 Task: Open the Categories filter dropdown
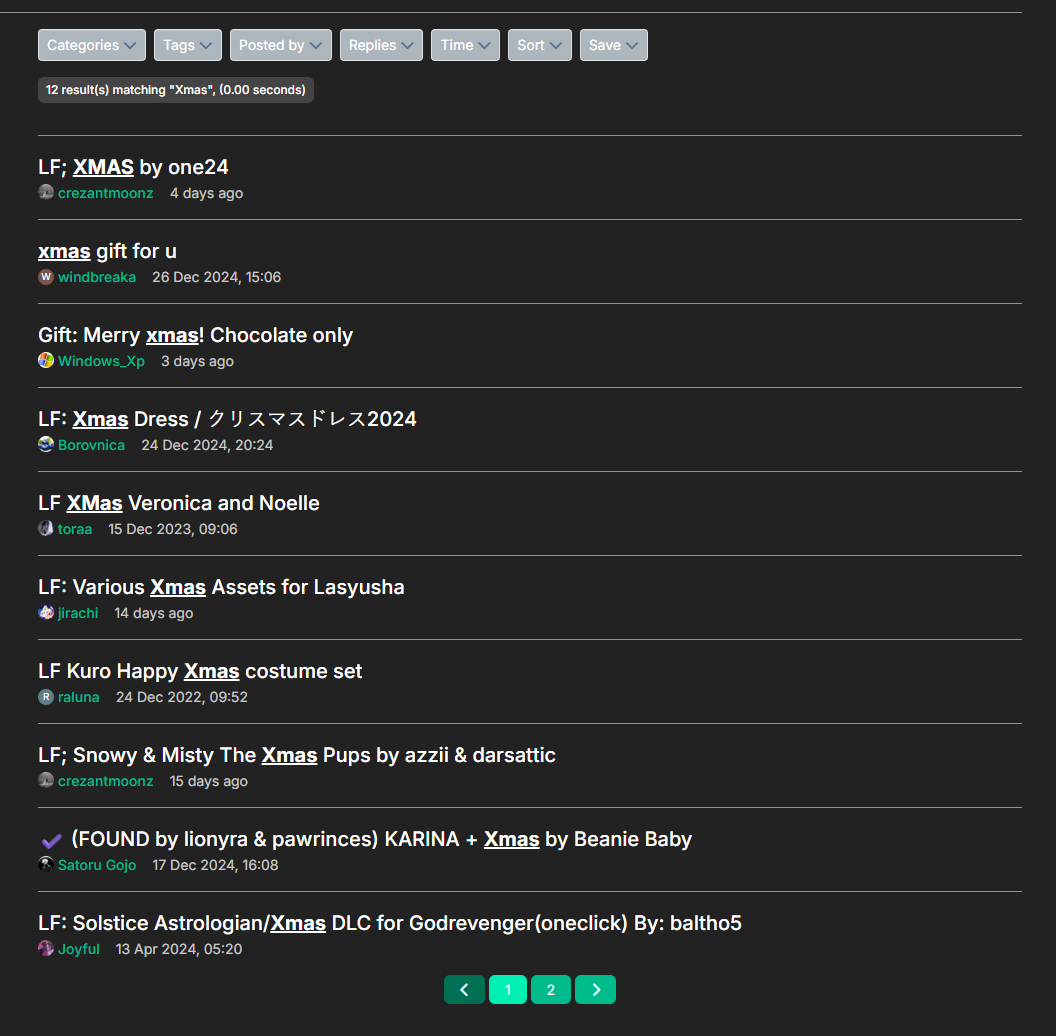[92, 45]
